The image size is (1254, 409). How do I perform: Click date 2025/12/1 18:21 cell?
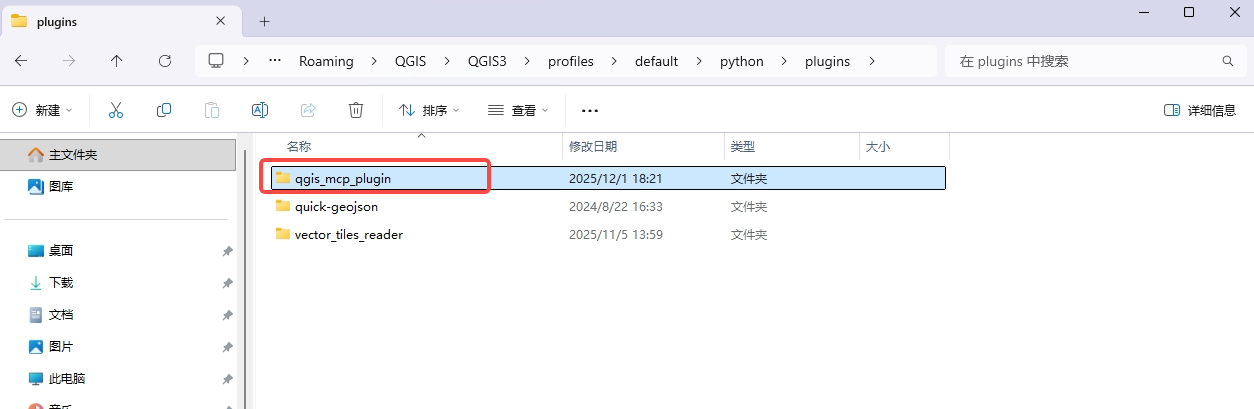616,178
